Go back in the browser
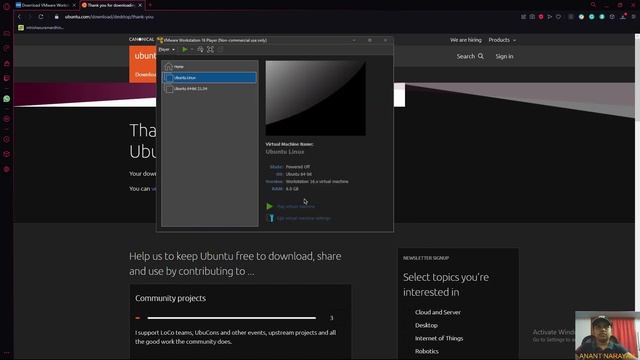The height and width of the screenshot is (360, 640). [19, 17]
